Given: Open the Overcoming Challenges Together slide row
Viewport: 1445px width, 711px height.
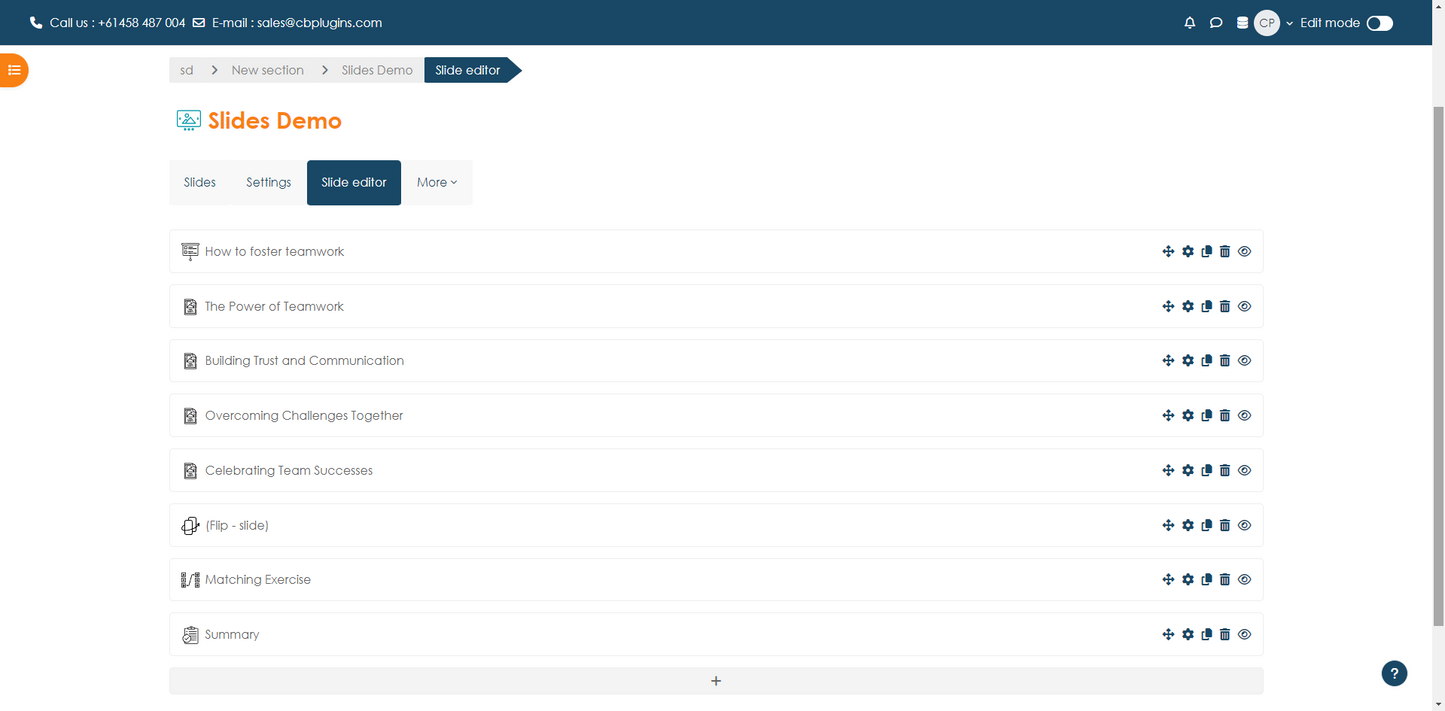Looking at the screenshot, I should (304, 416).
